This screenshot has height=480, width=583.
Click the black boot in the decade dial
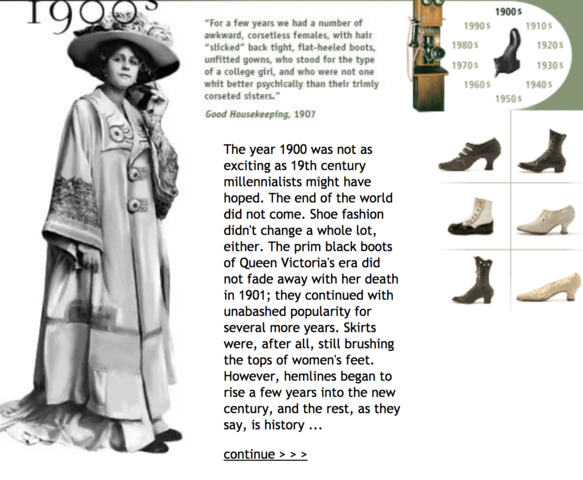[x=508, y=52]
